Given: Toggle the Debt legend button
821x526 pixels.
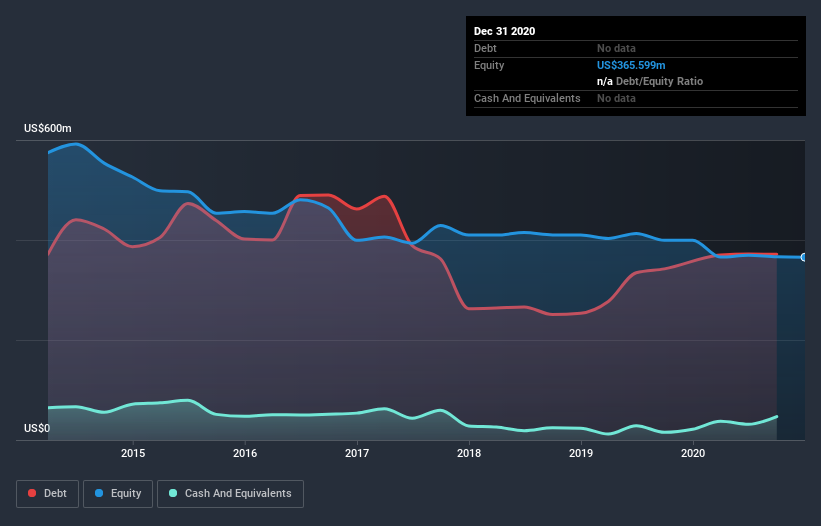Looking at the screenshot, I should click(47, 494).
